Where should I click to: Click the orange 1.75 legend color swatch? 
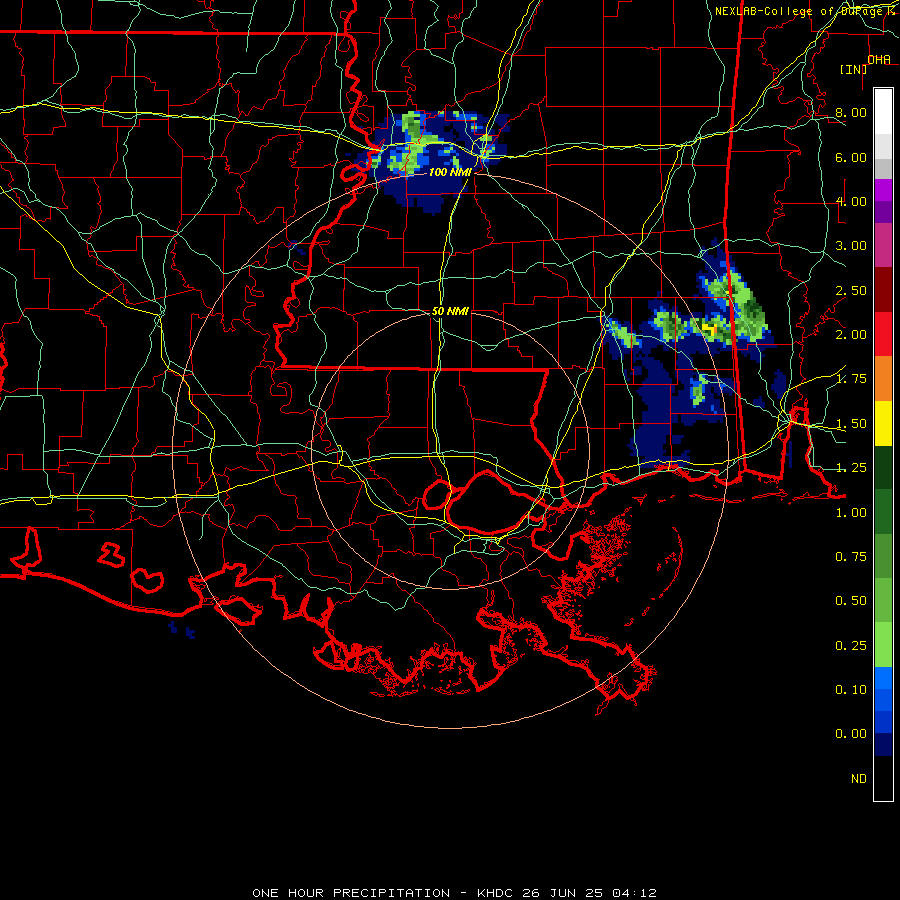click(883, 379)
